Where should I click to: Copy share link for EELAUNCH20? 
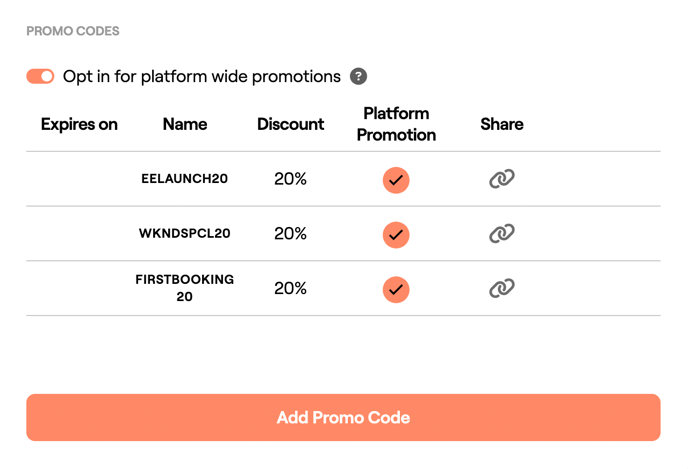click(x=501, y=179)
